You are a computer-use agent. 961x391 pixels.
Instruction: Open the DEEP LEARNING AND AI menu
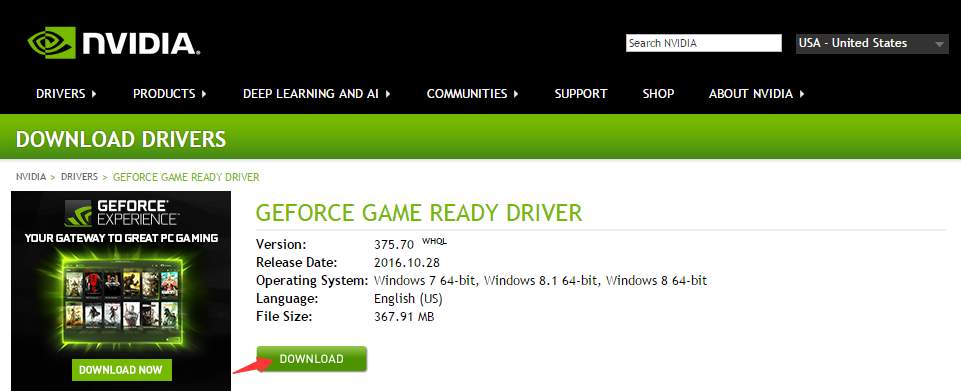pos(317,94)
